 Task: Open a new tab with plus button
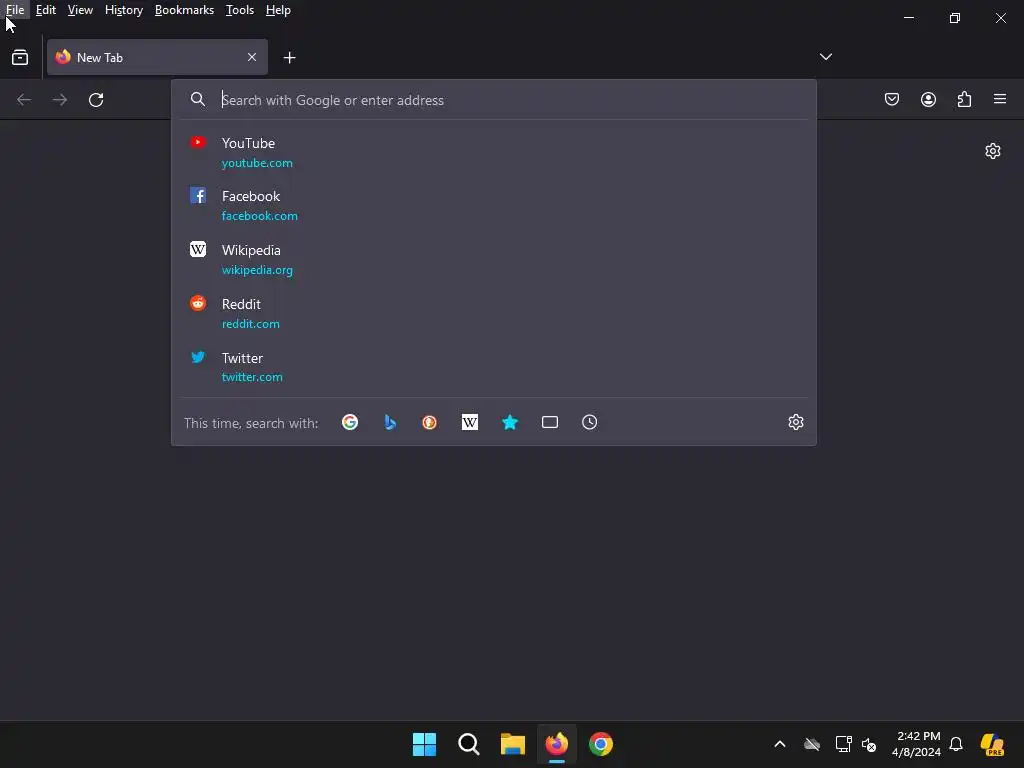(289, 58)
